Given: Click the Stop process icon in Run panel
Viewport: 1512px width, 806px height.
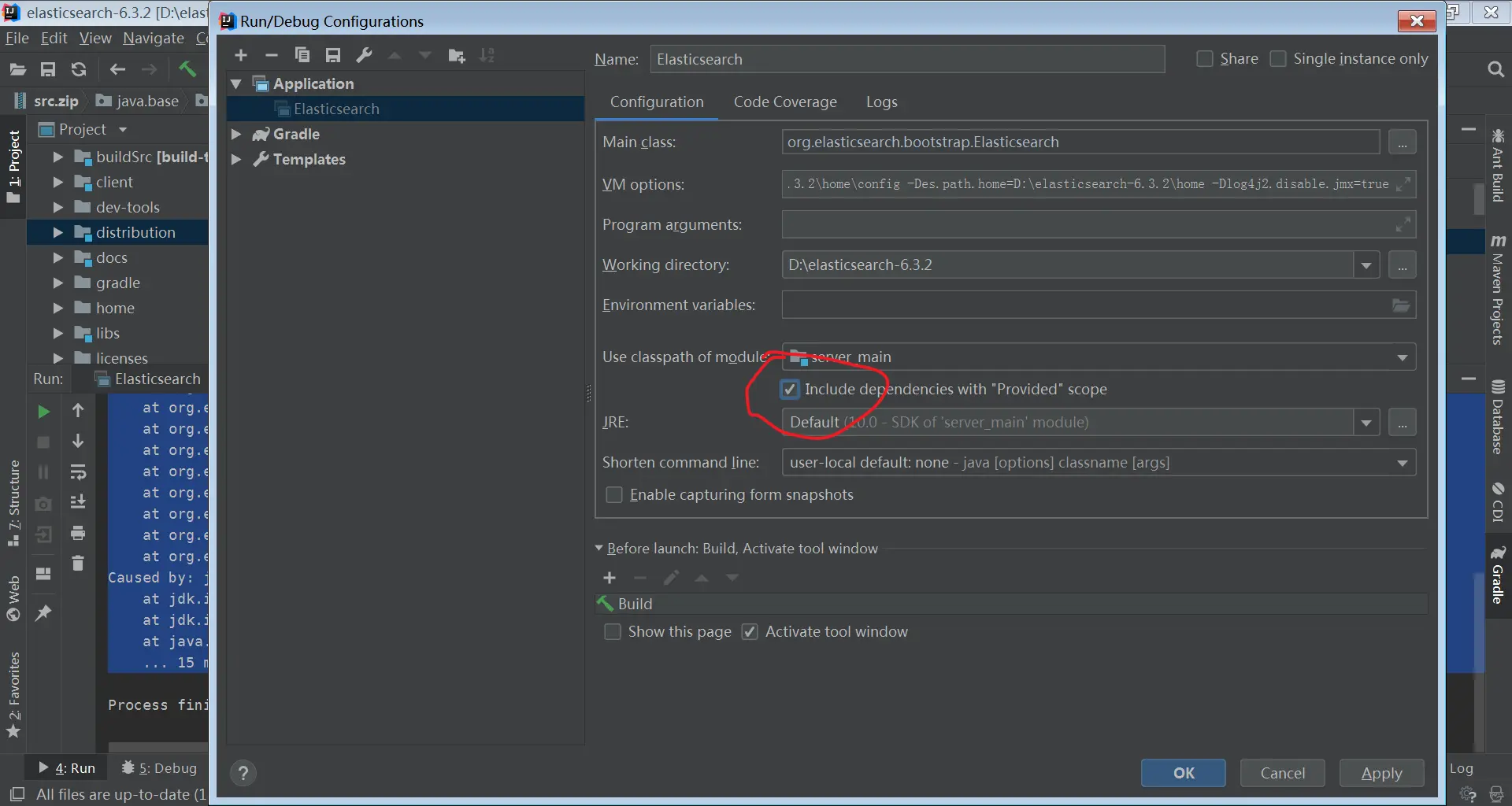Looking at the screenshot, I should point(43,442).
